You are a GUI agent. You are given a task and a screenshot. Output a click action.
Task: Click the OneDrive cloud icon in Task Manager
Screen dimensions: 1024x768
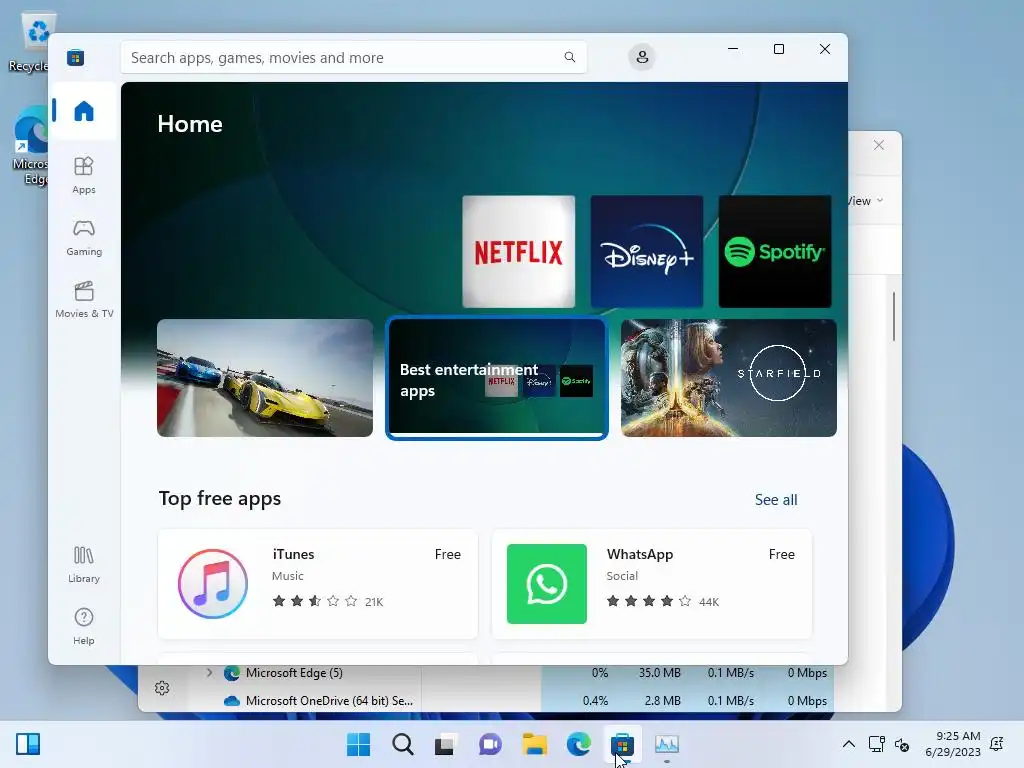pos(232,701)
